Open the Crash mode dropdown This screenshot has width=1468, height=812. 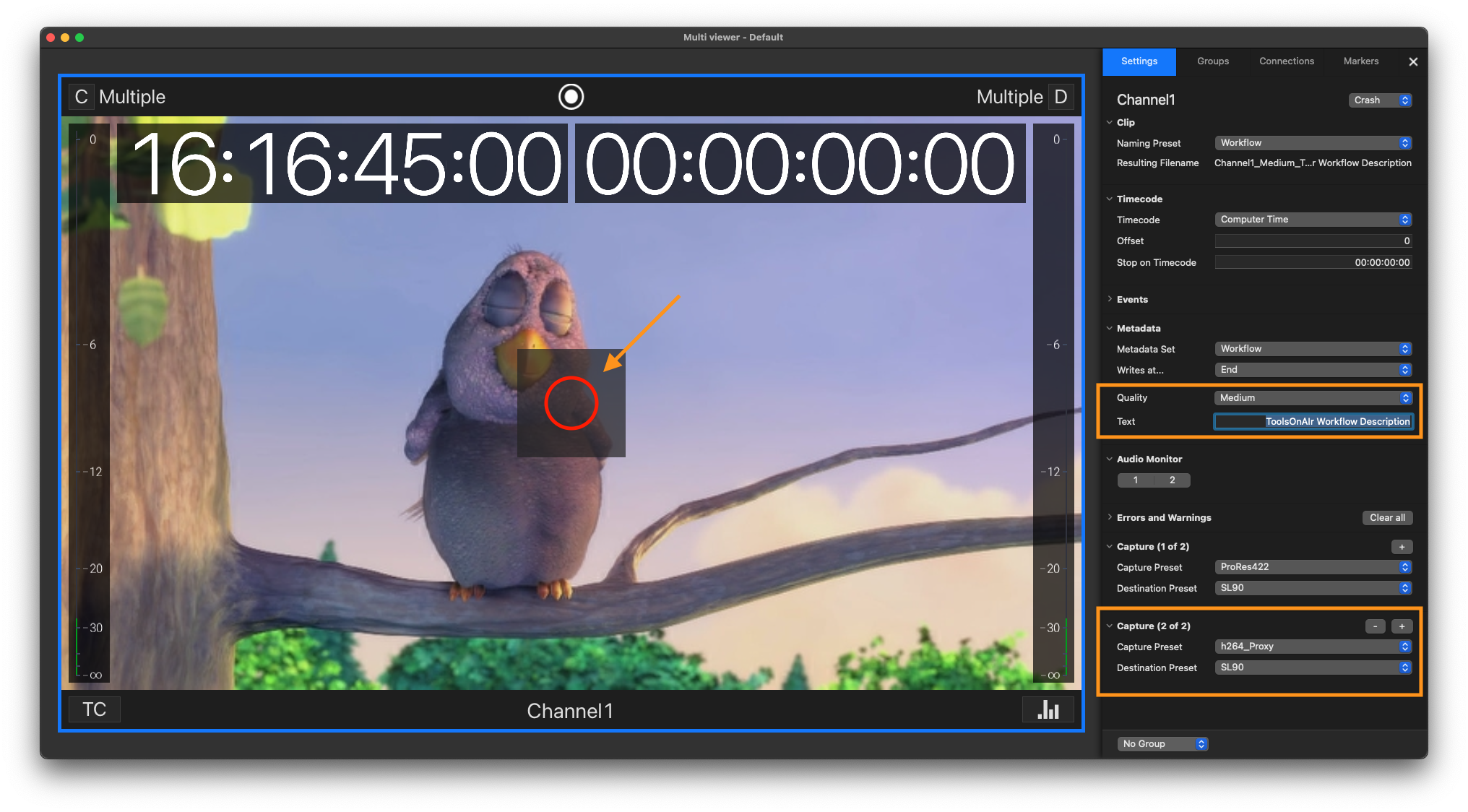[1380, 100]
